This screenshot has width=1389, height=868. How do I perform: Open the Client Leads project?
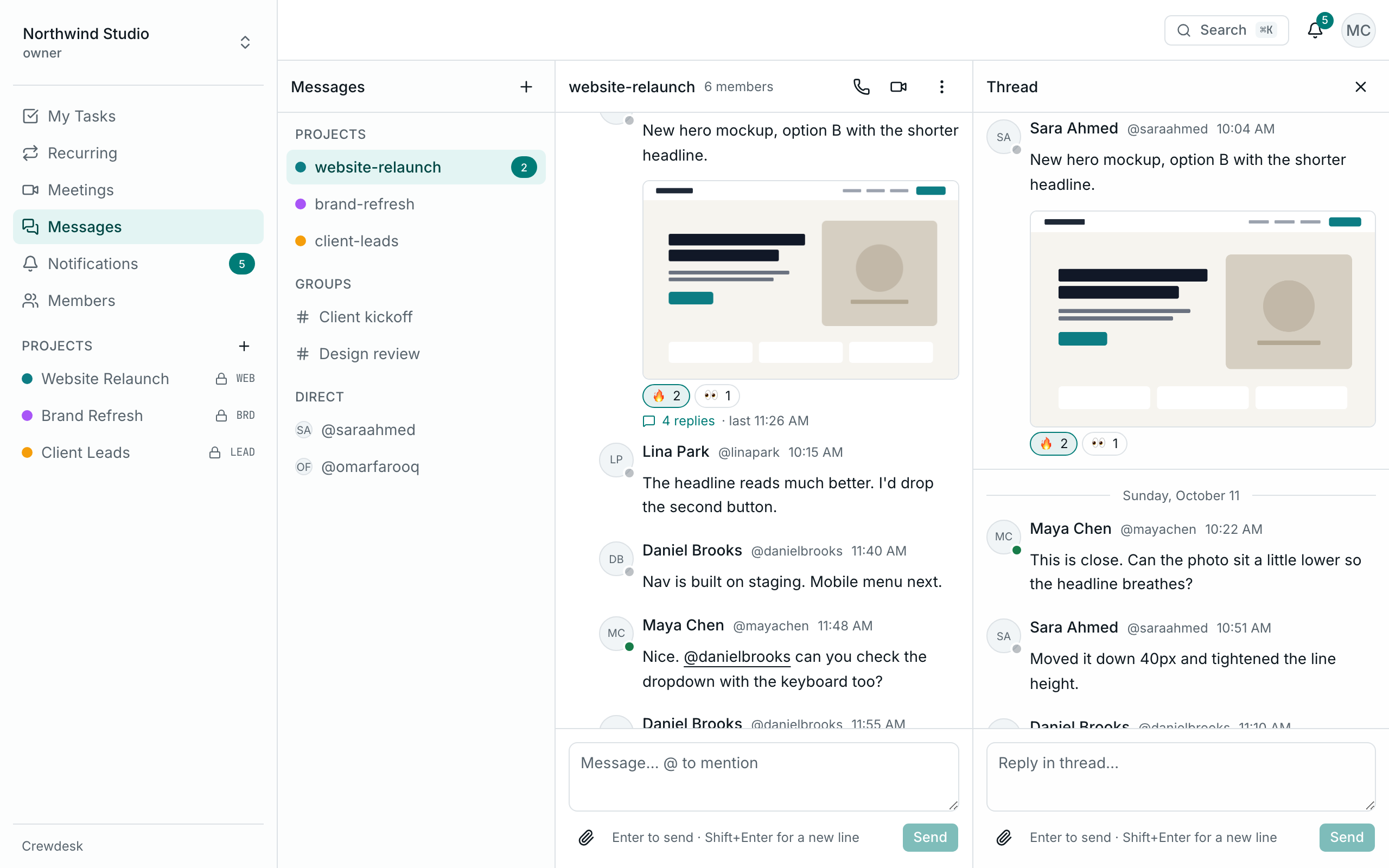(138, 452)
